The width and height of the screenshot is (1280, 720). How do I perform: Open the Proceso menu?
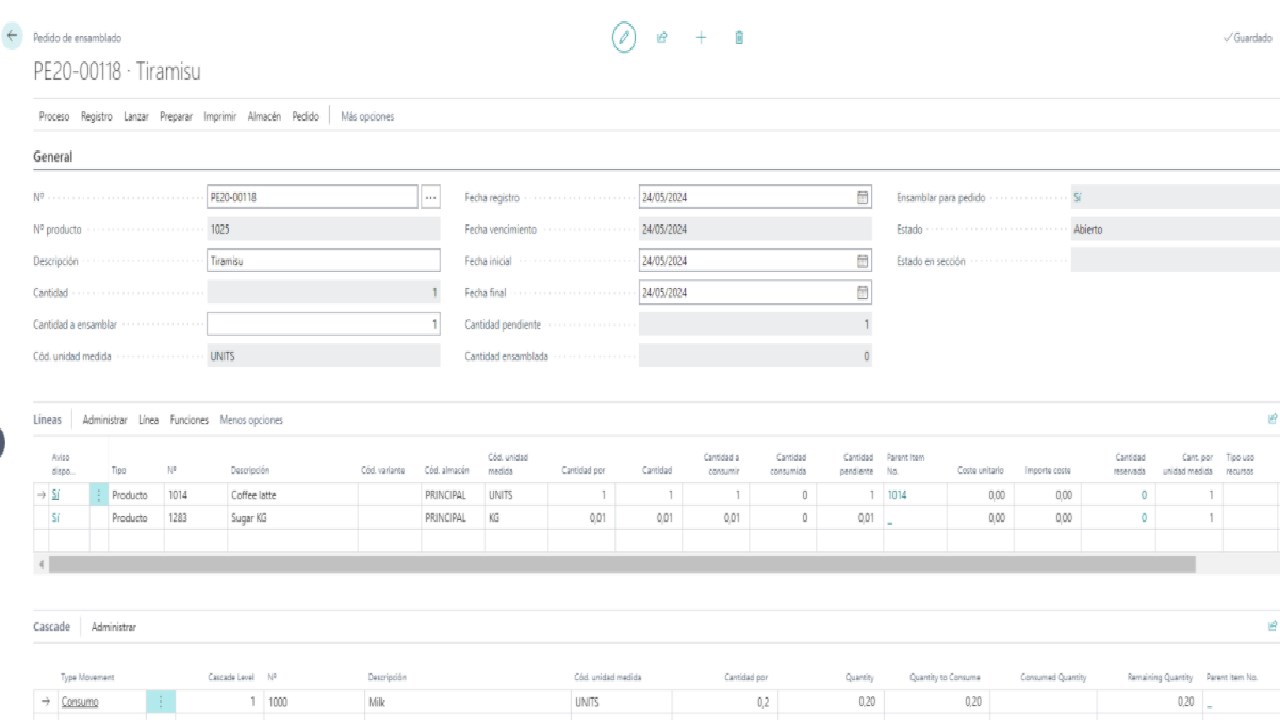click(x=54, y=117)
